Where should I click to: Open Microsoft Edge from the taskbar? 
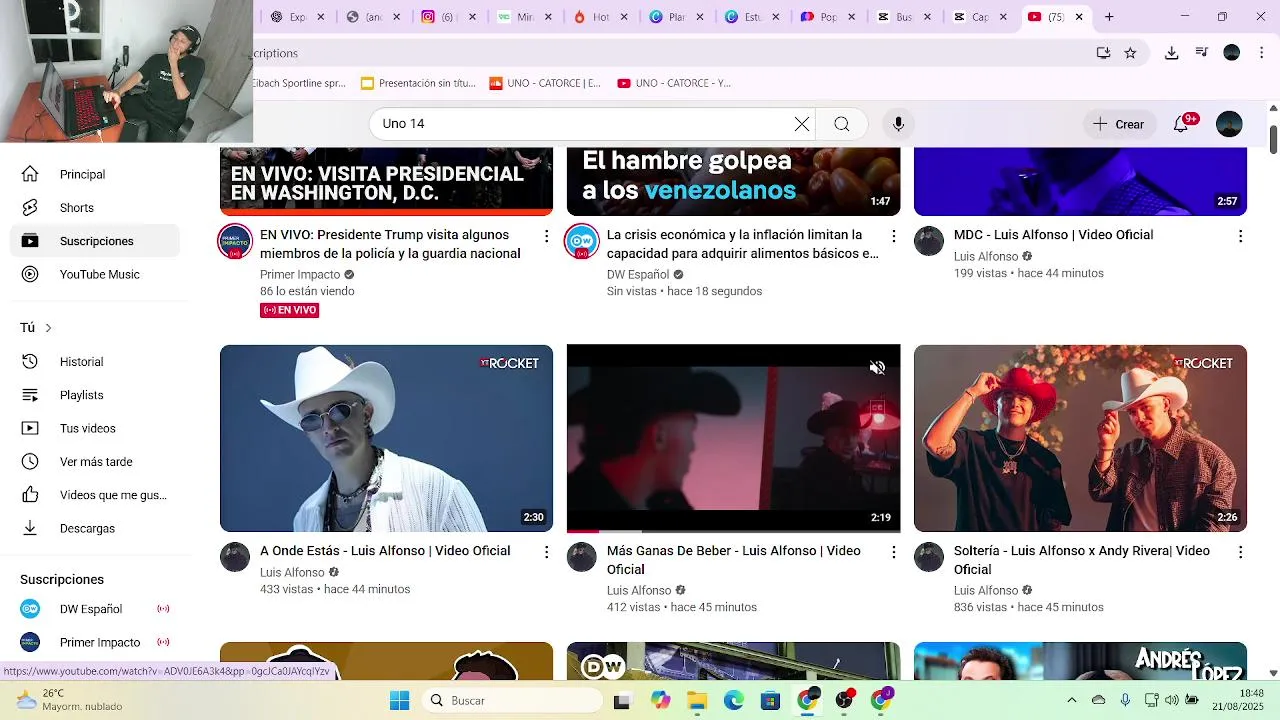tap(733, 700)
